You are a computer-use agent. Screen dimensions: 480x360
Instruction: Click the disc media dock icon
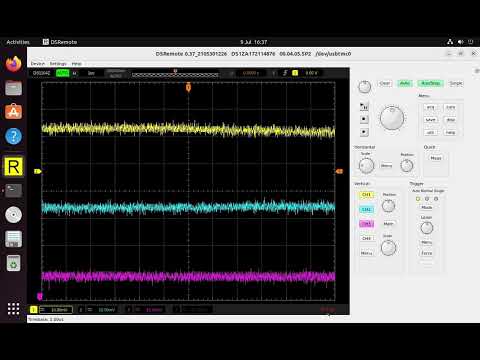tap(13, 215)
